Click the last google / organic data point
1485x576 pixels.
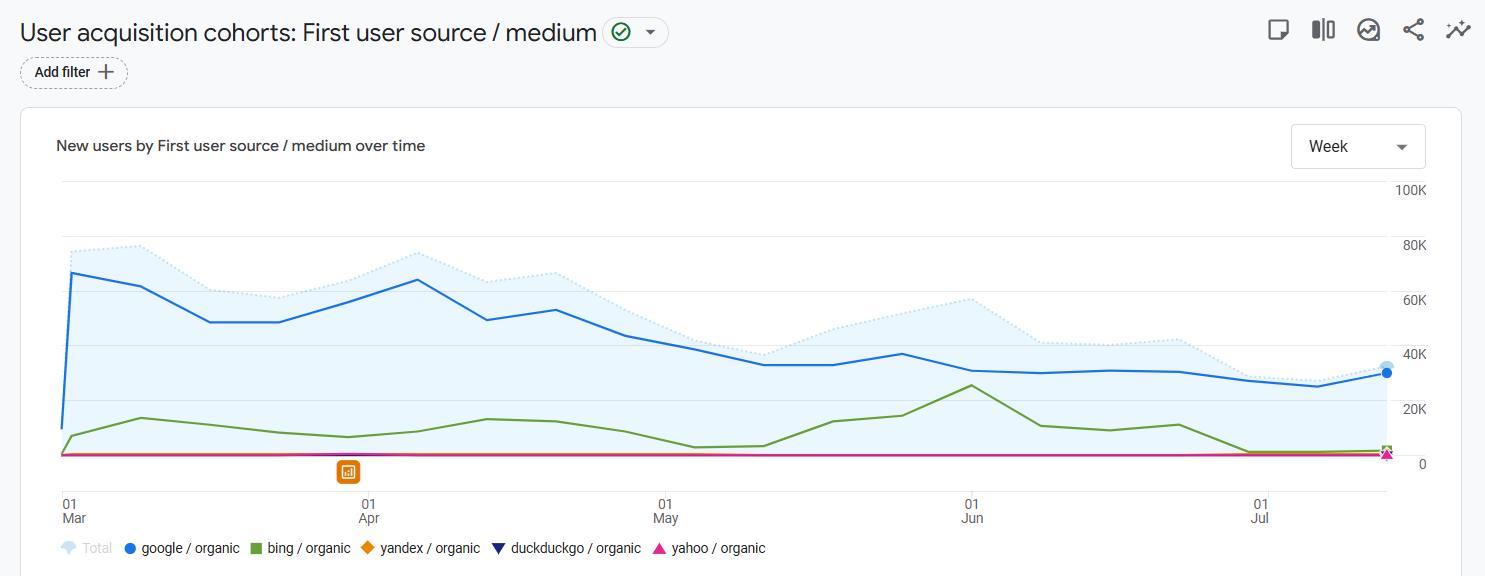1387,373
